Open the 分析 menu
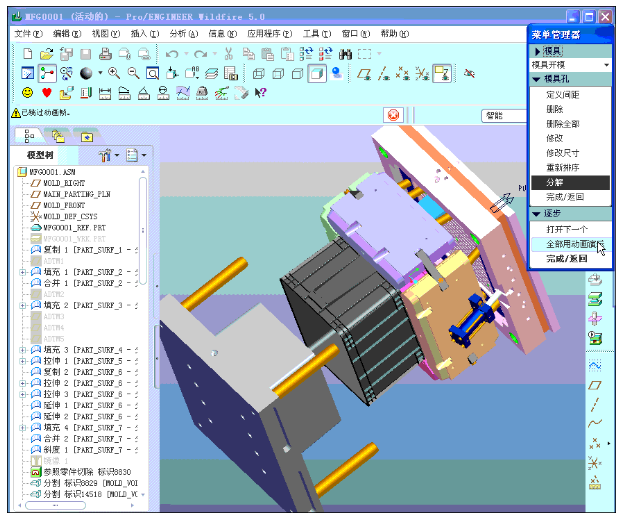Screen dimensions: 624x519 (178, 34)
